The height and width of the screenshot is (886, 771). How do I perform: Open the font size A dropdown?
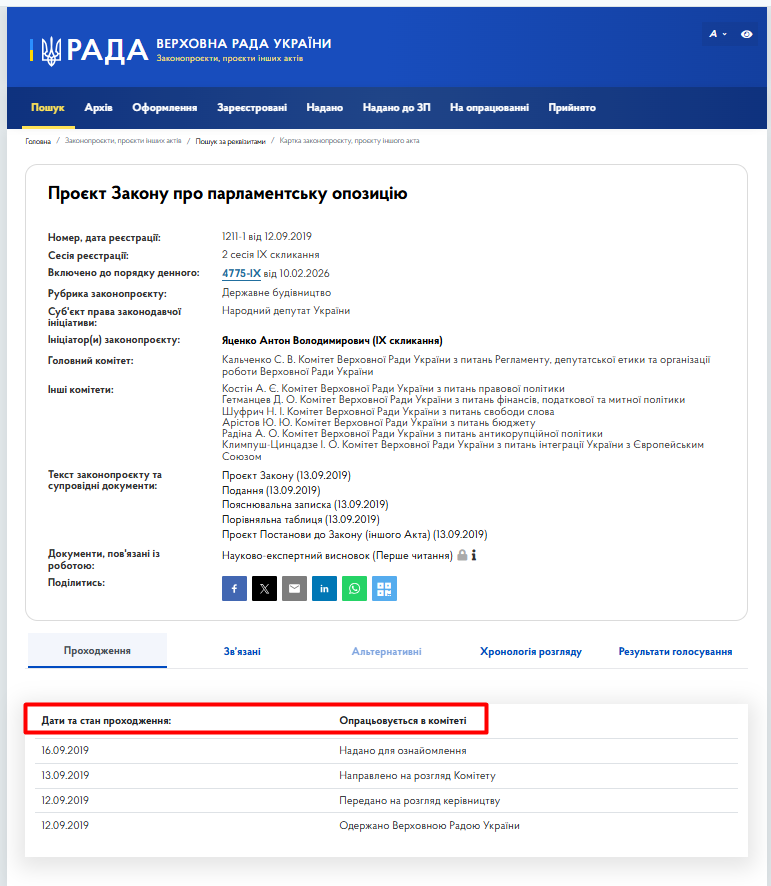[718, 34]
